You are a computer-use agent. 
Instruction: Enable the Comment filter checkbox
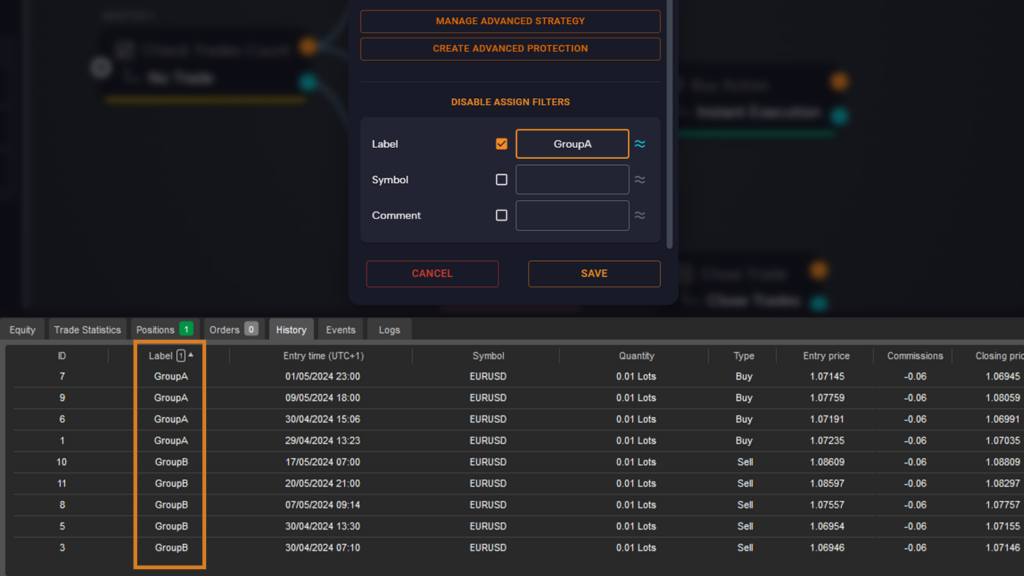tap(501, 215)
